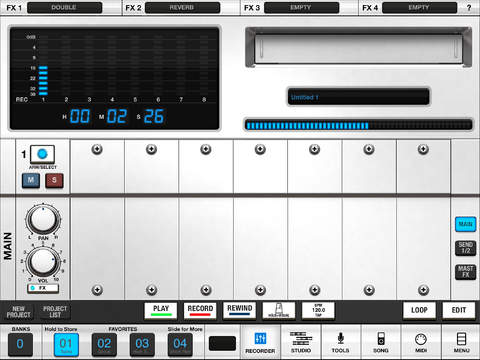Tap the metronome icon
480x360 pixels.
click(x=279, y=310)
